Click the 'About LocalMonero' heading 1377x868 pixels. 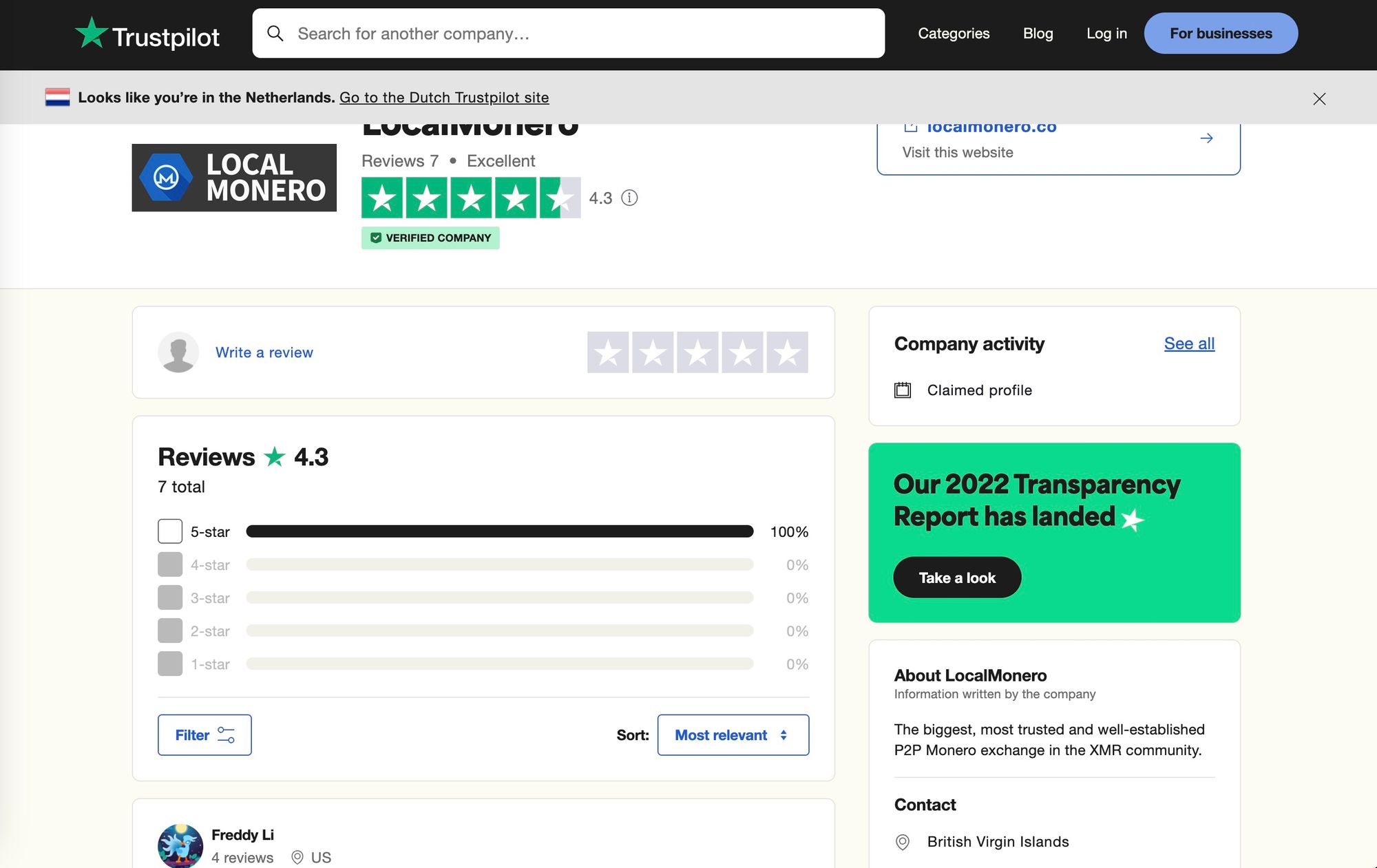tap(970, 675)
